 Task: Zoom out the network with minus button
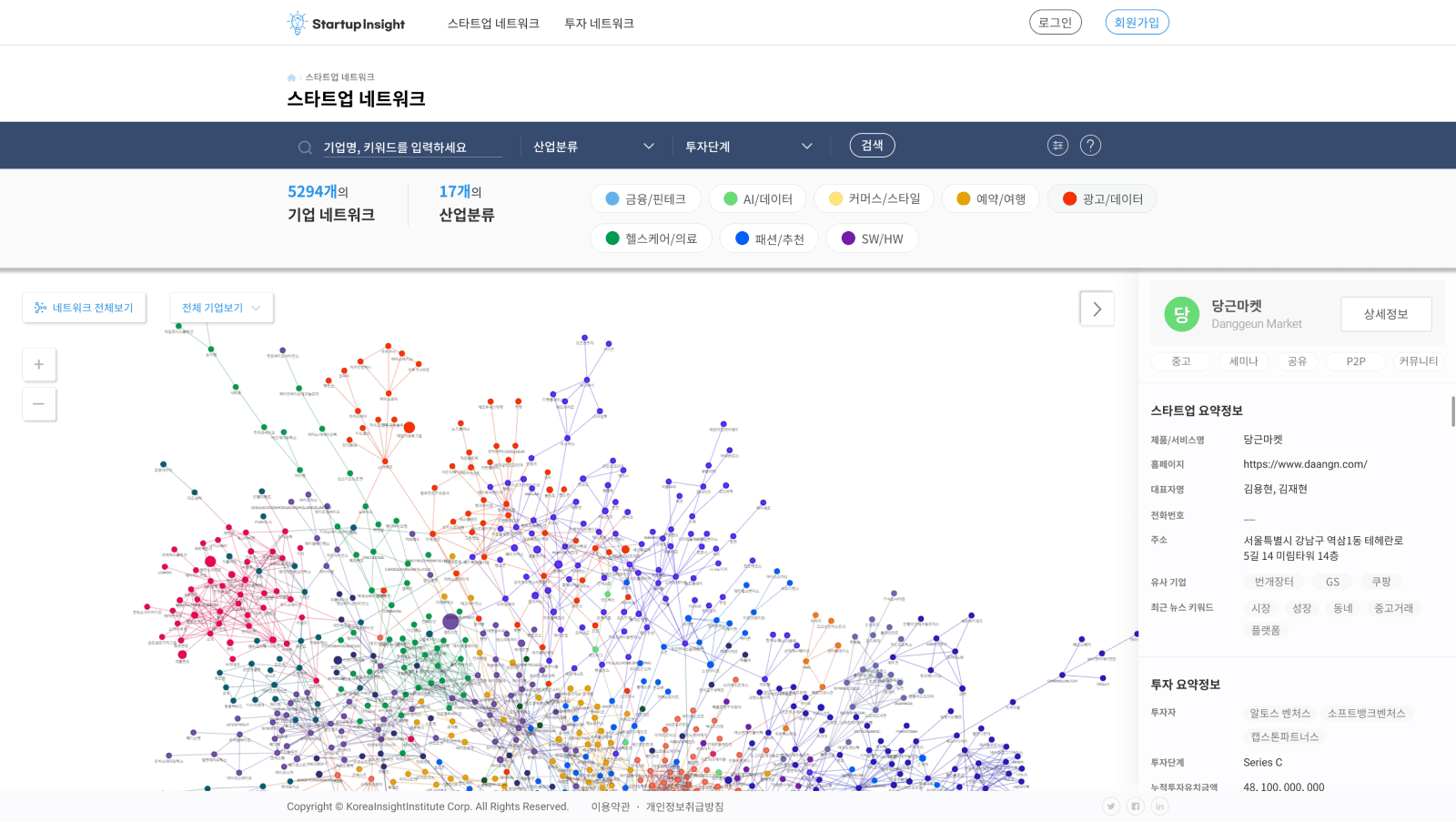point(39,404)
